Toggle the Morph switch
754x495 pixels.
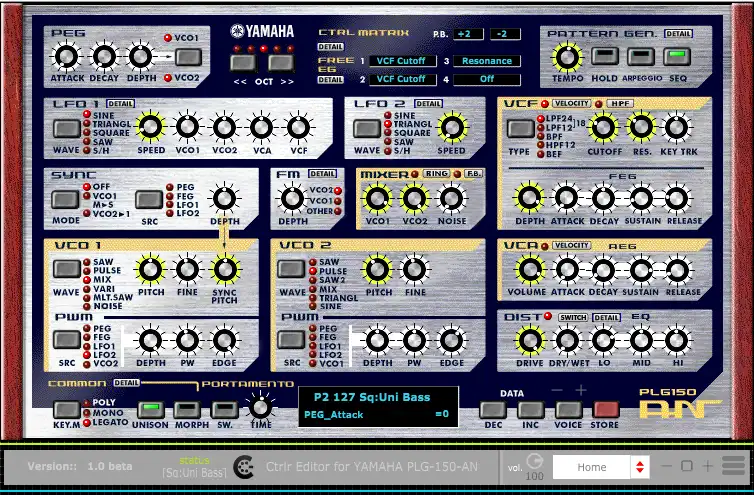click(x=187, y=410)
